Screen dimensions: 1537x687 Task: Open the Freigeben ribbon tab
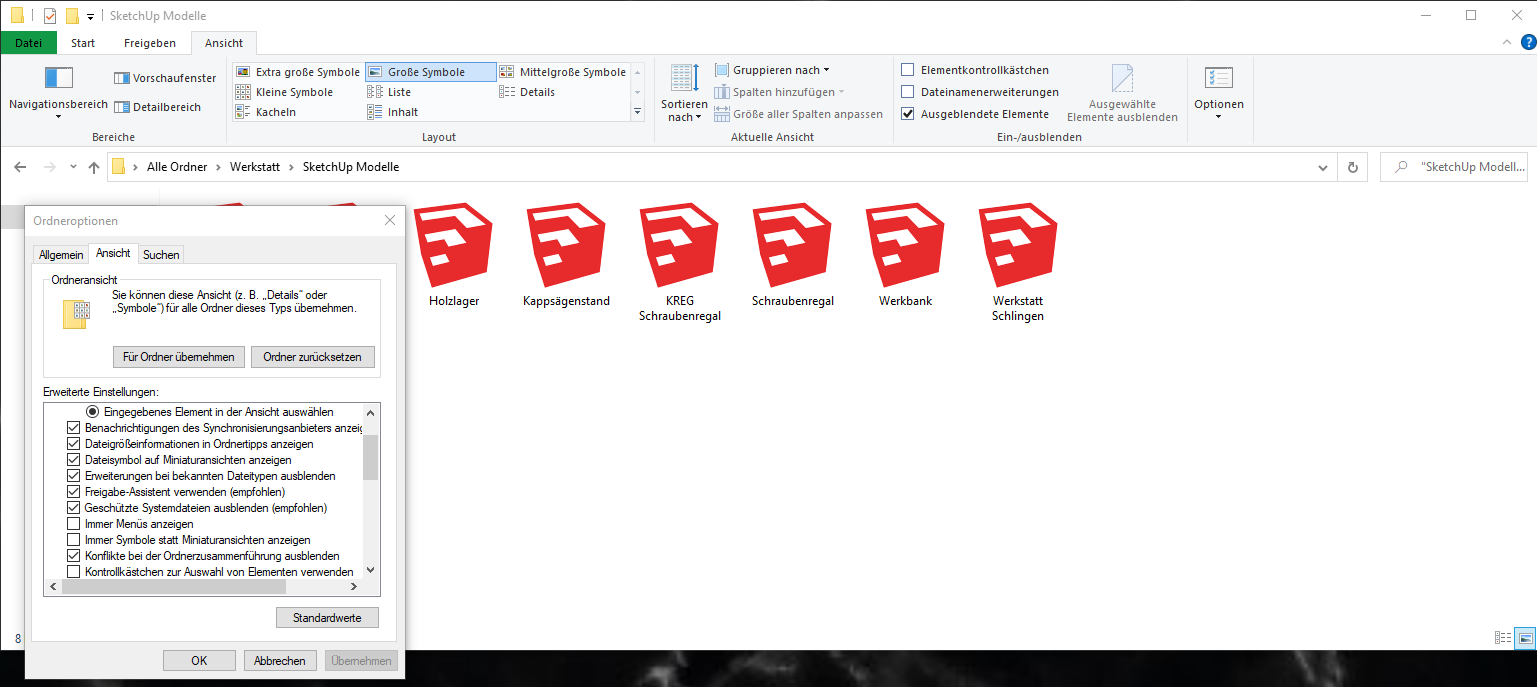pos(149,43)
